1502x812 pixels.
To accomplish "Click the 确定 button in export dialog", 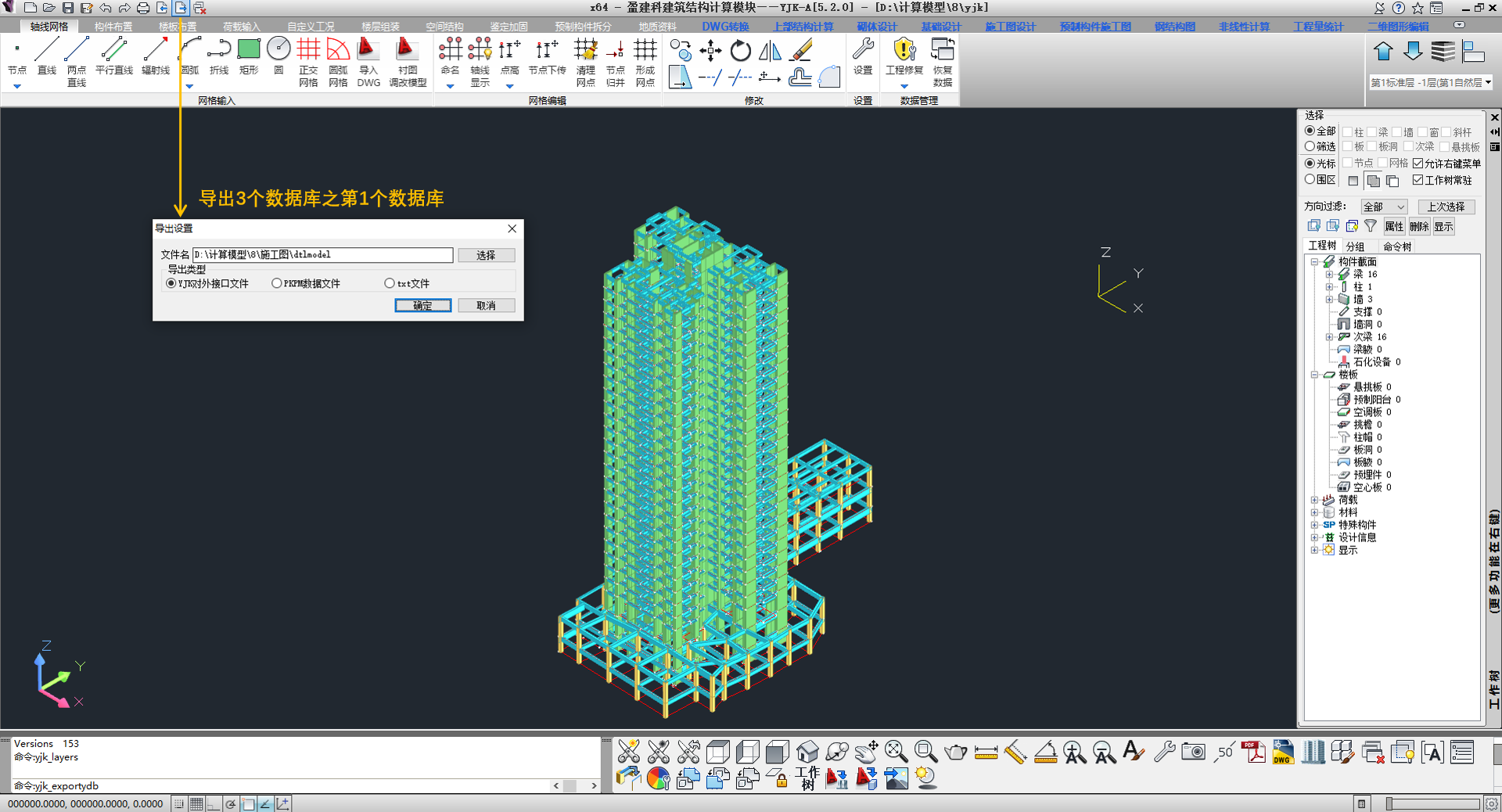I will [422, 305].
